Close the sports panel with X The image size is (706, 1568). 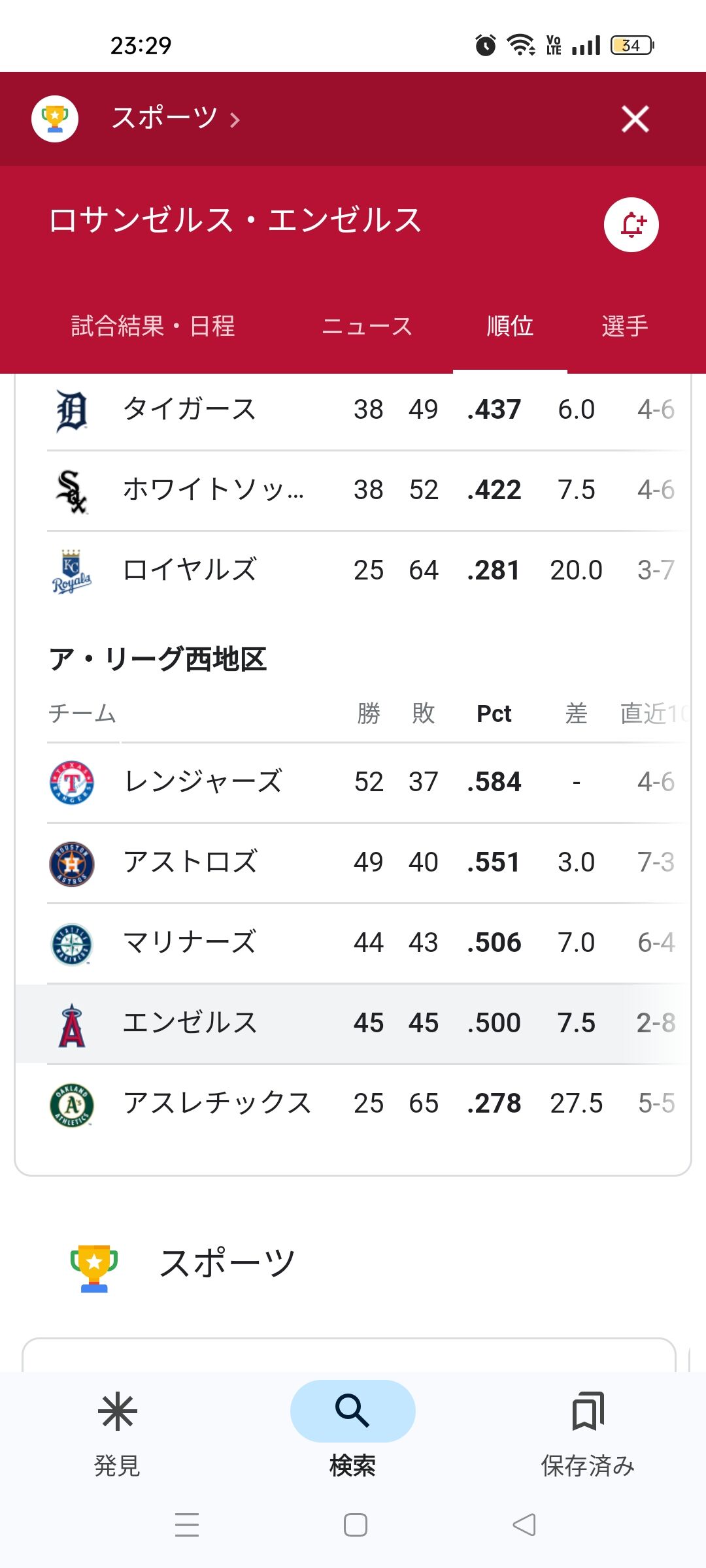(635, 119)
